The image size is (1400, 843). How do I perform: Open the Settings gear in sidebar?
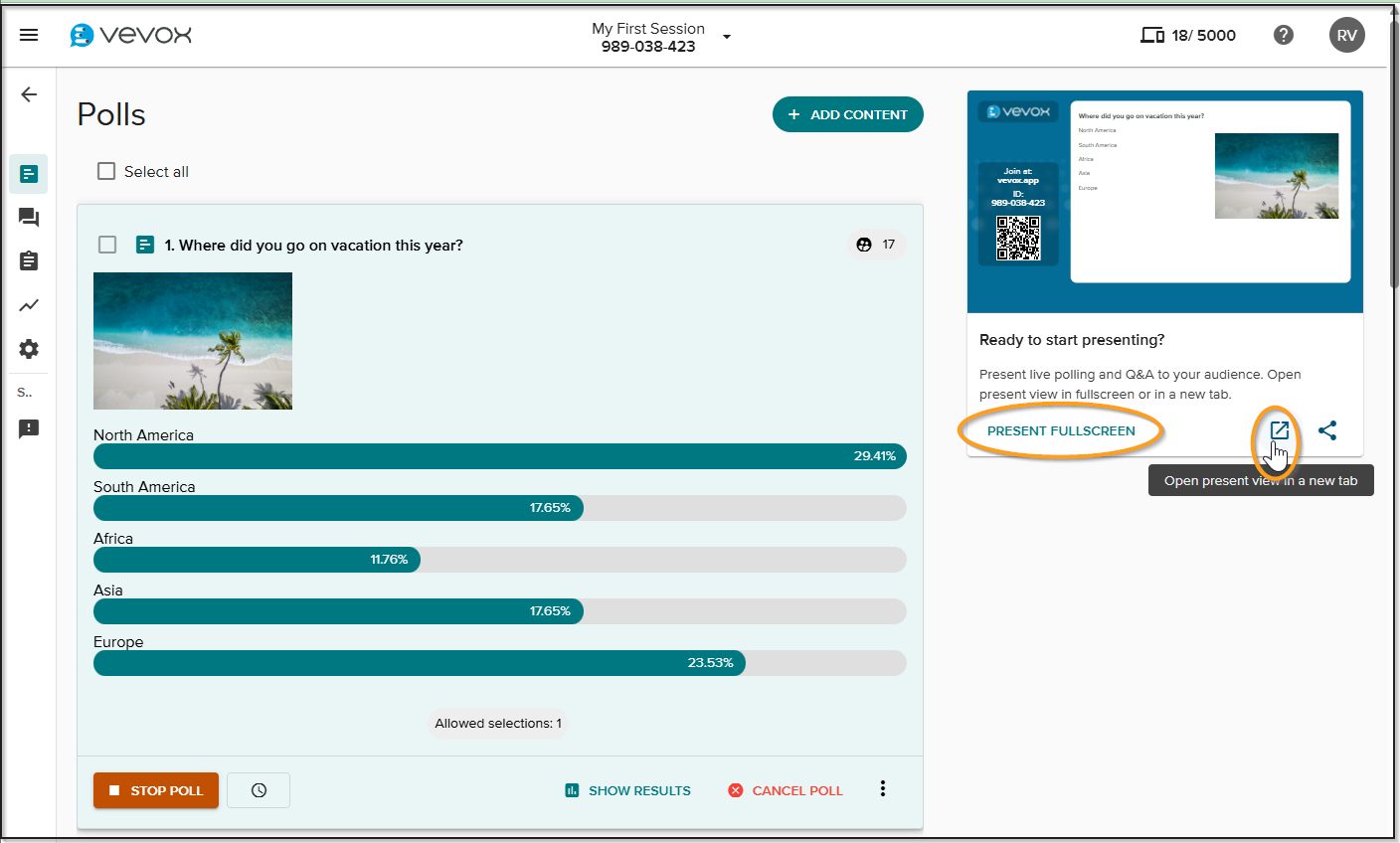point(29,349)
